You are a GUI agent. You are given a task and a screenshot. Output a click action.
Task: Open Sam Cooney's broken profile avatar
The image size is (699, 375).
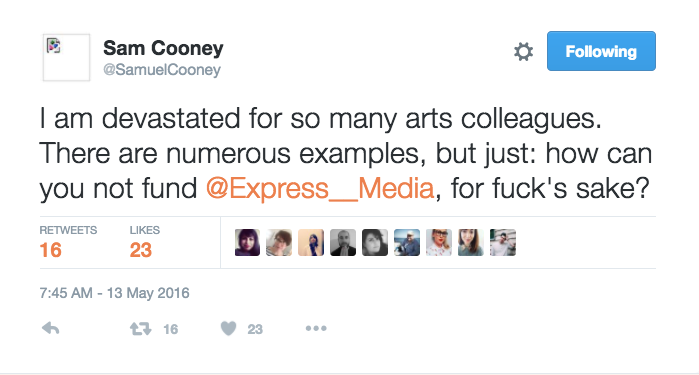pos(66,58)
